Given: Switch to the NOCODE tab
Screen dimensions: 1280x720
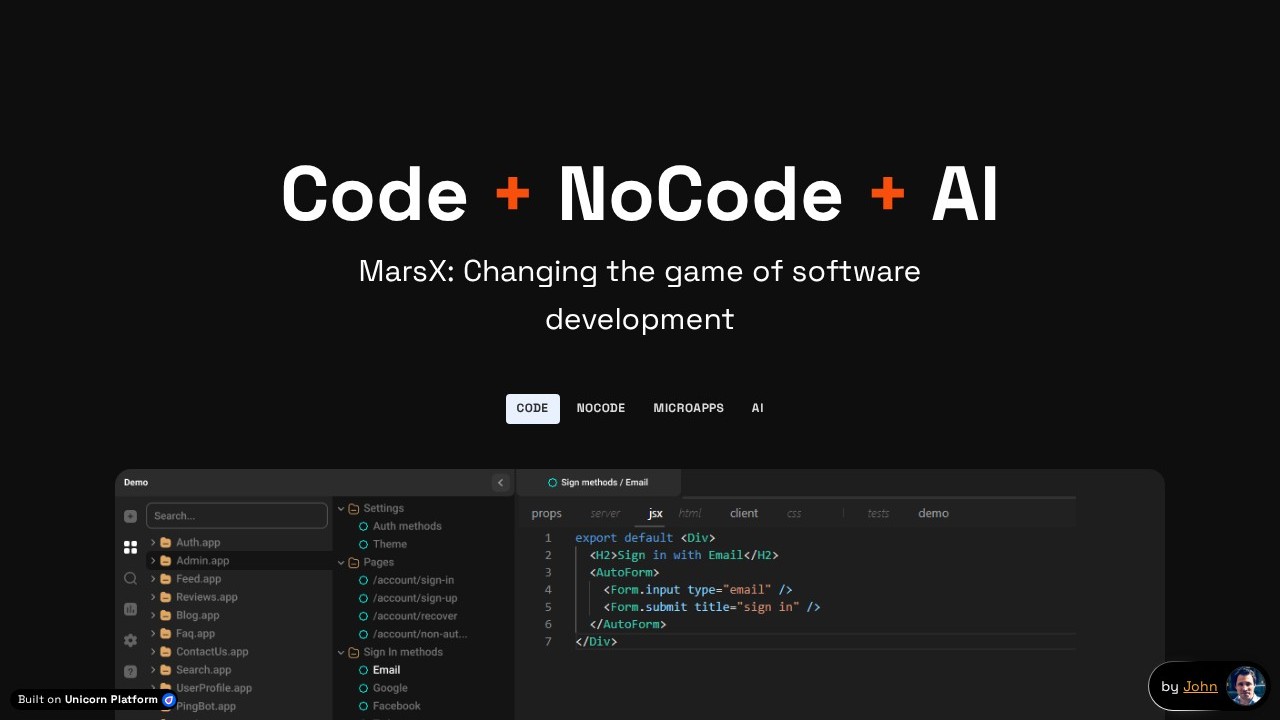Looking at the screenshot, I should [600, 408].
